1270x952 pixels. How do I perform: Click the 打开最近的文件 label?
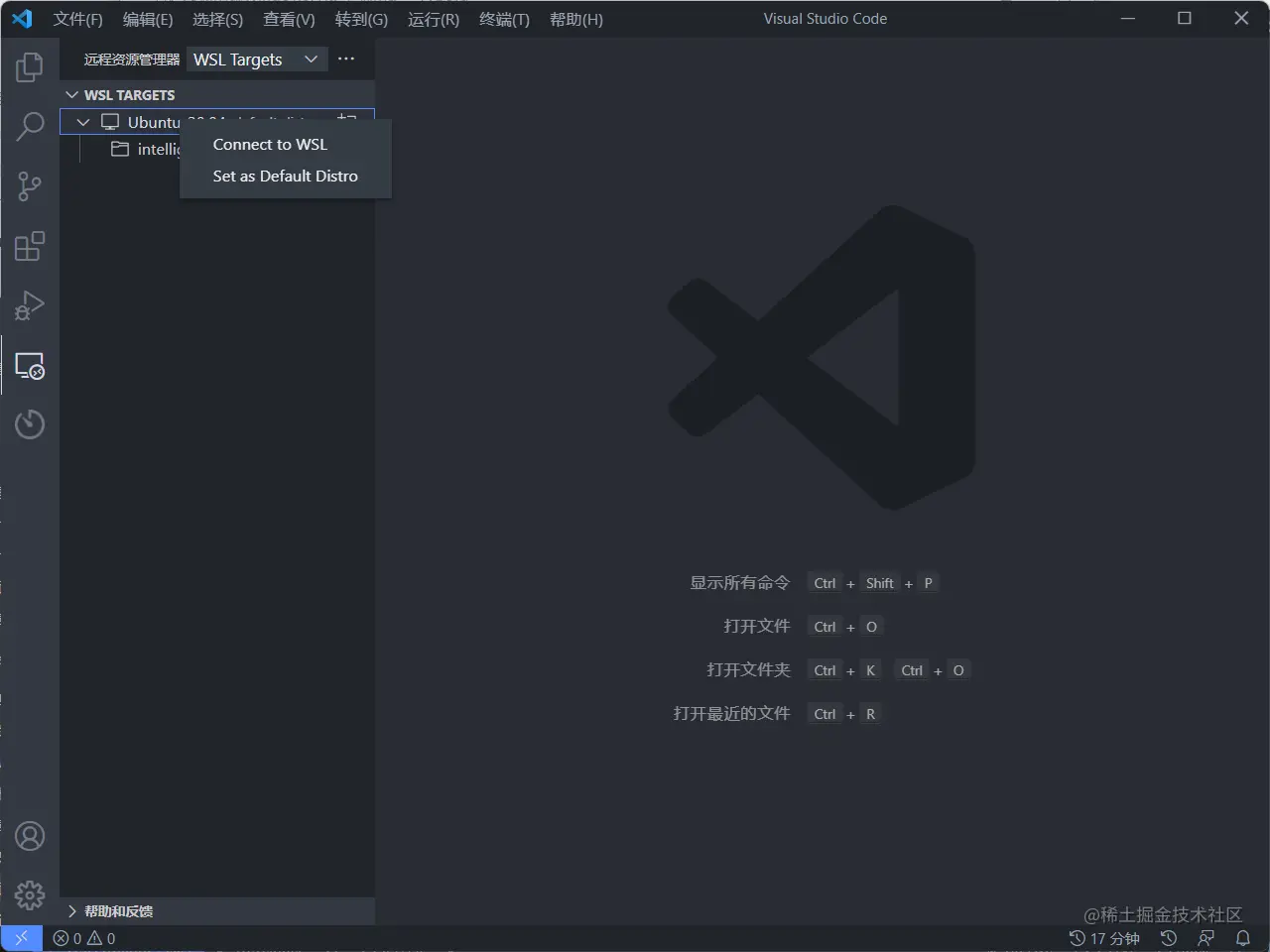click(732, 714)
